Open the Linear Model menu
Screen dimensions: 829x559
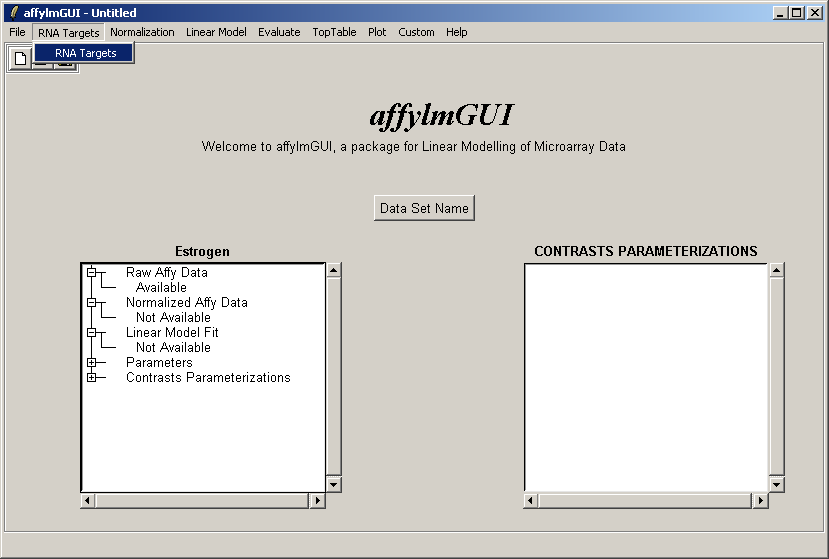pos(216,32)
